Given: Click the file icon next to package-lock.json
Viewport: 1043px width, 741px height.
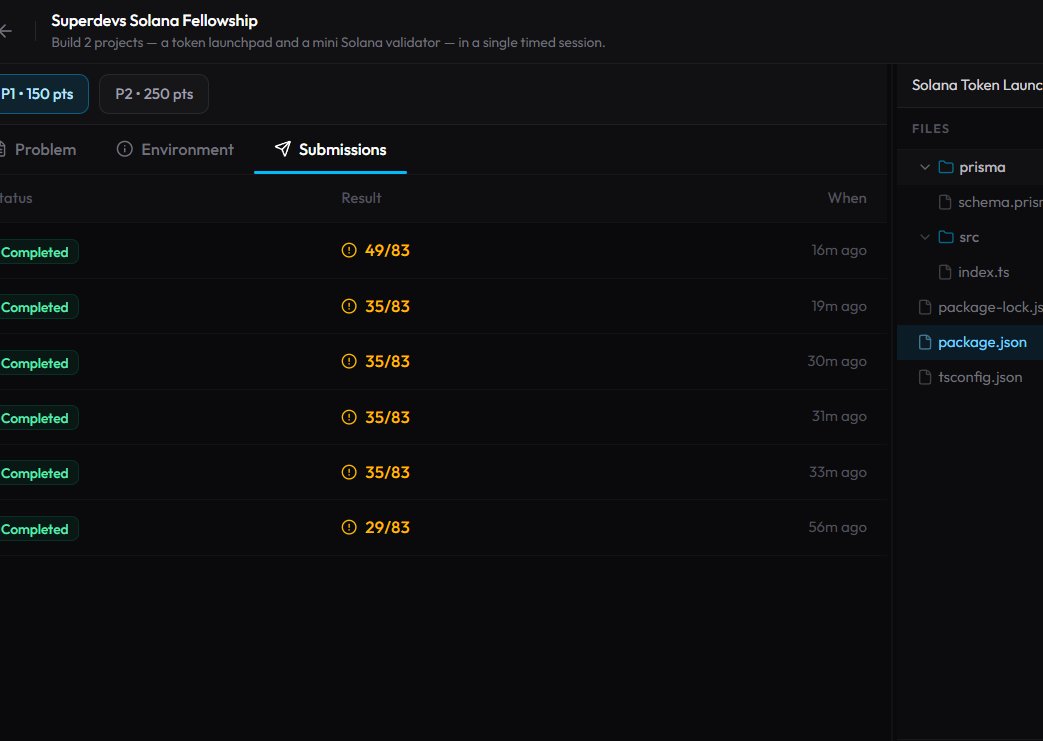Looking at the screenshot, I should (x=925, y=307).
